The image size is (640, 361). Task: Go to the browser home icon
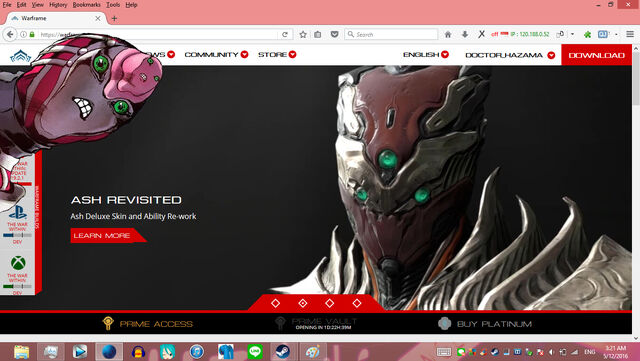[448, 35]
